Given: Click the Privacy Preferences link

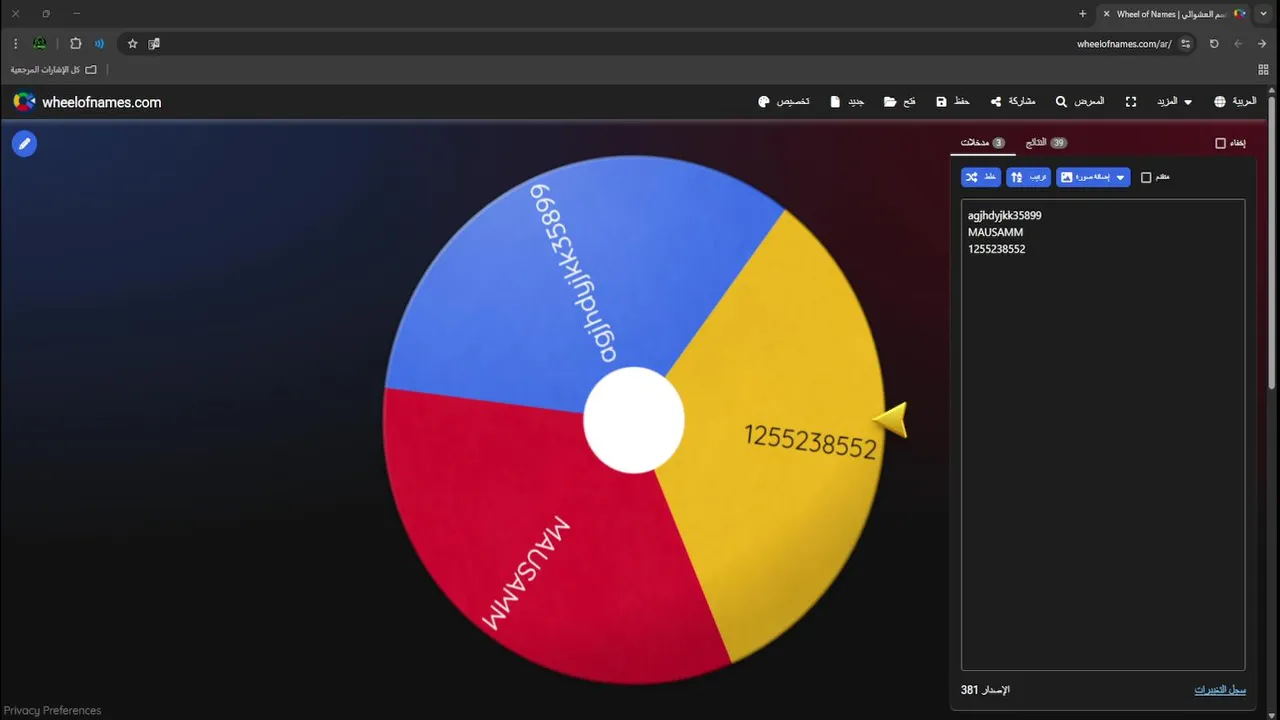Looking at the screenshot, I should [52, 710].
